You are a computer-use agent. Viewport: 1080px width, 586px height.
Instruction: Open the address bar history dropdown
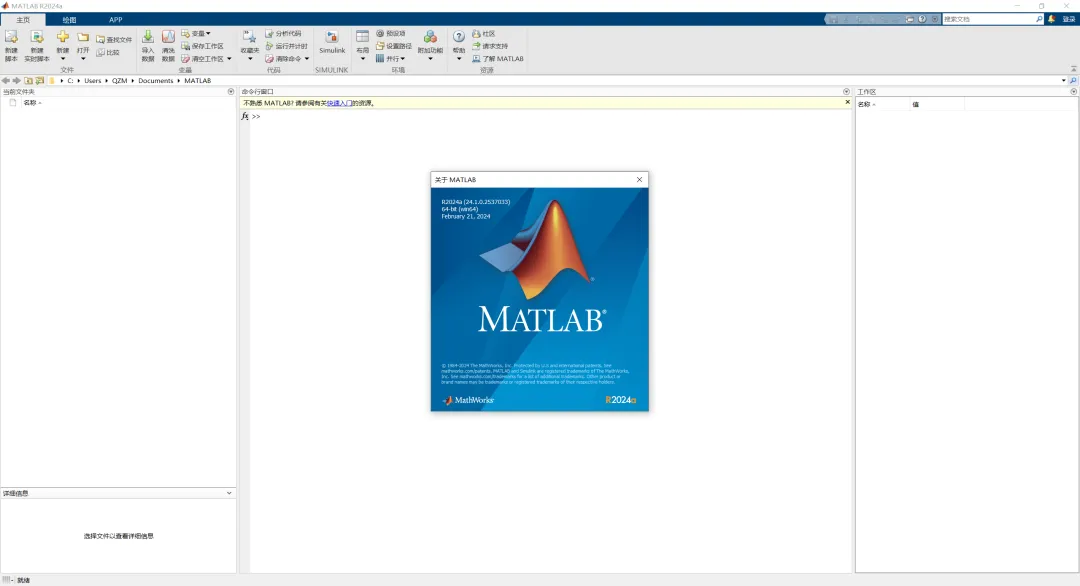coord(1063,81)
